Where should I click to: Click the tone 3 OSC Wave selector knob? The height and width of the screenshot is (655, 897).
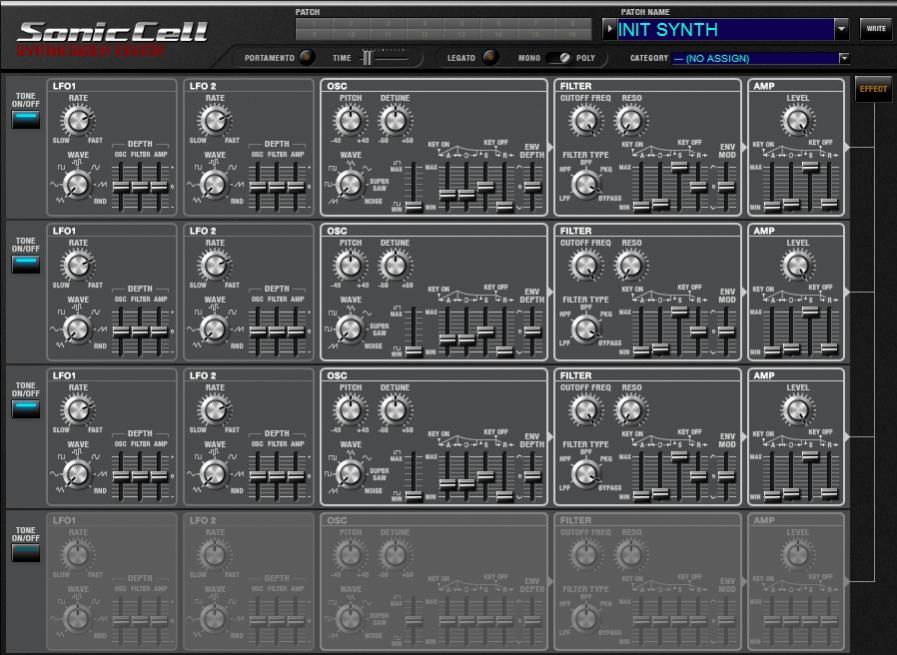click(350, 474)
